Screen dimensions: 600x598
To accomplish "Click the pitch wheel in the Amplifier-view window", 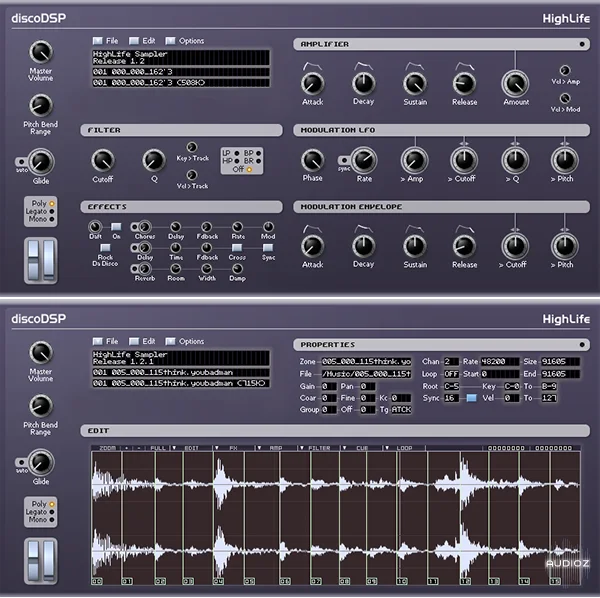I will tap(34, 261).
